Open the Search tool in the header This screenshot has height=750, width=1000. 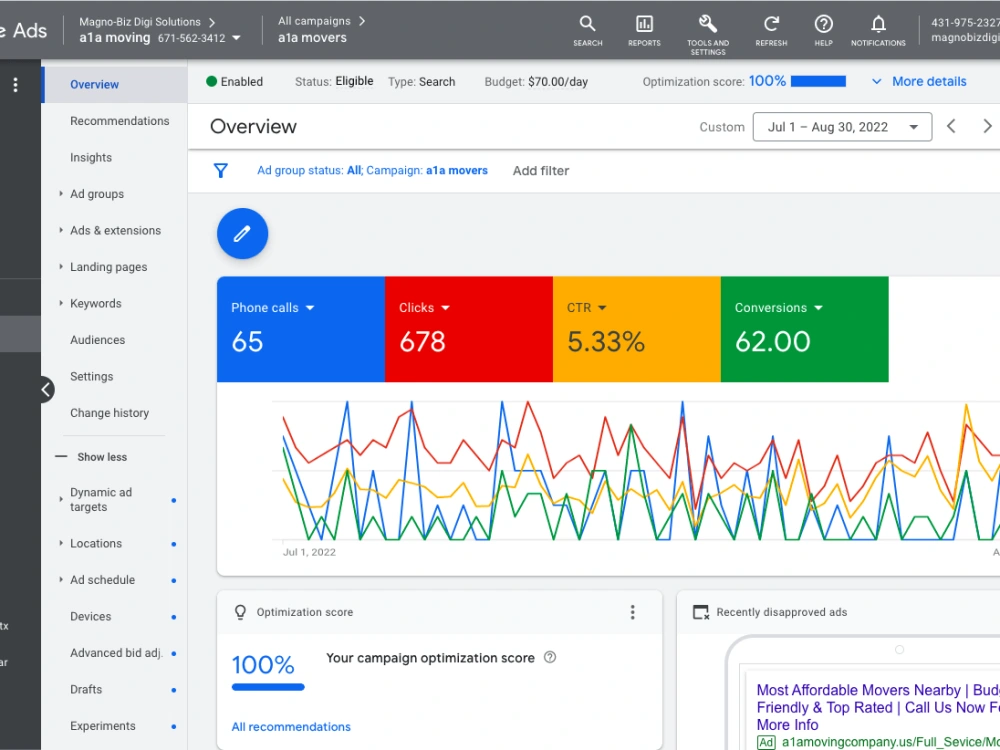pos(587,31)
